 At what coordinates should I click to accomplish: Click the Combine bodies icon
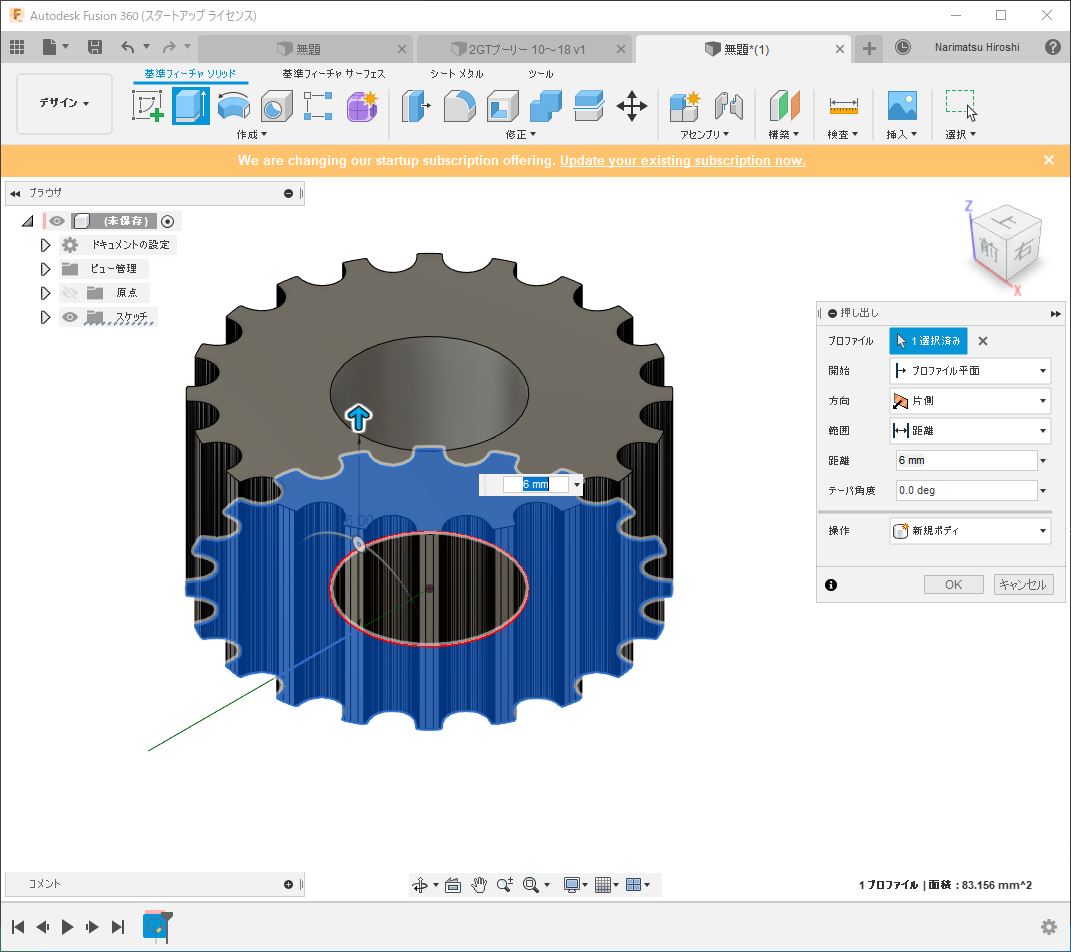click(x=545, y=106)
